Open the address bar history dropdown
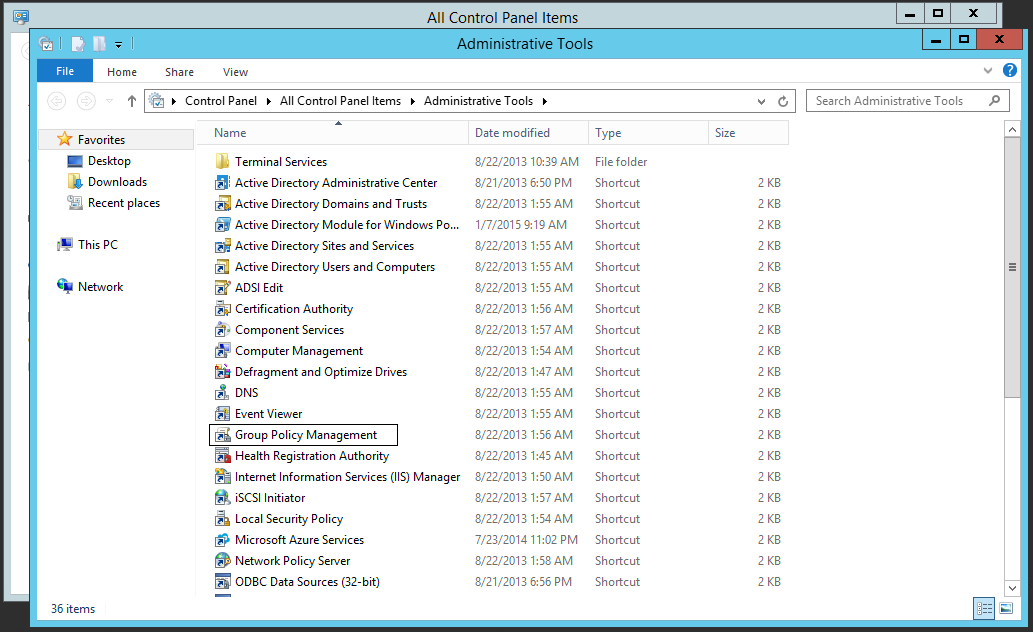1033x632 pixels. [762, 101]
